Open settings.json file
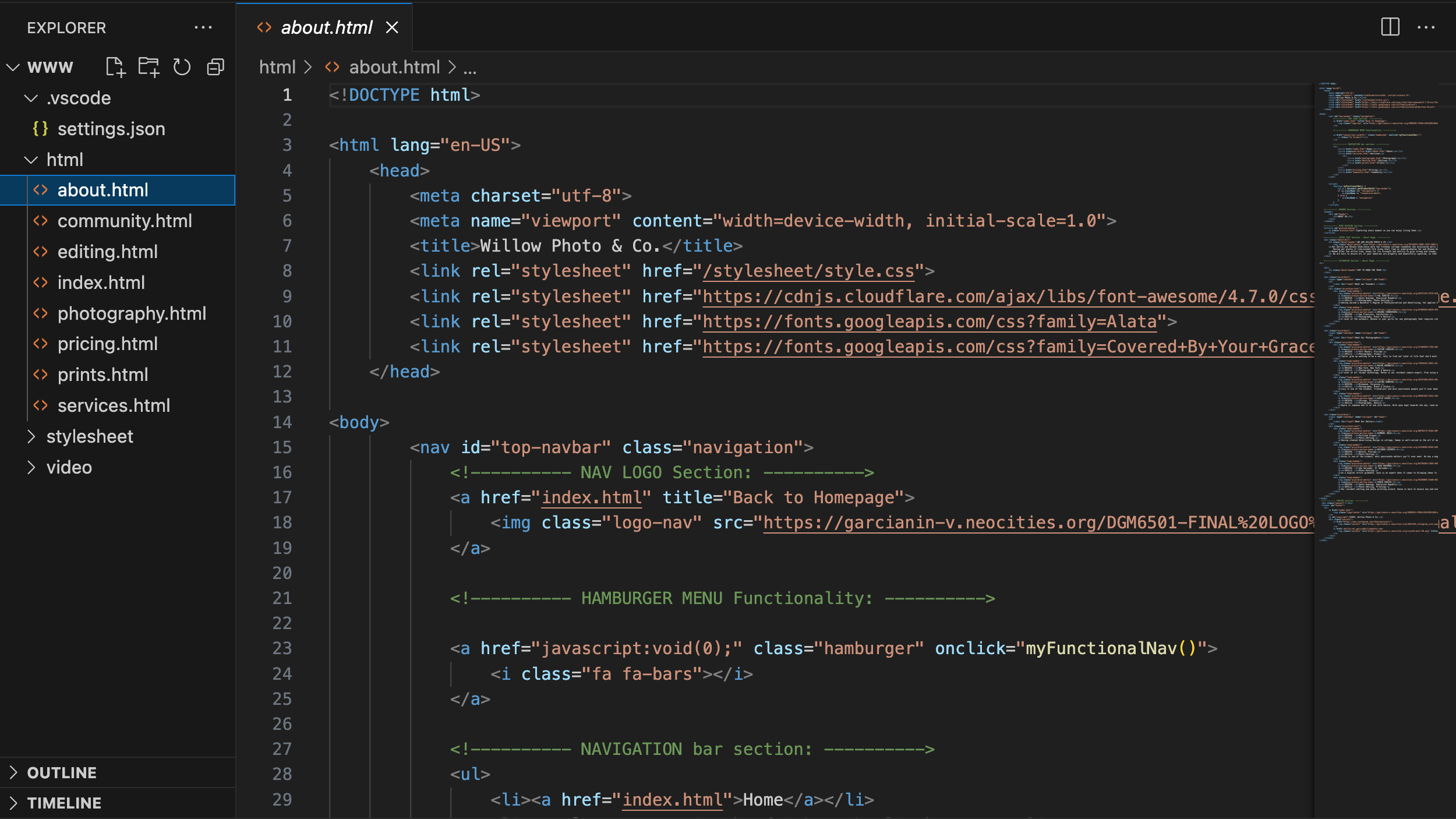This screenshot has width=1456, height=819. pyautogui.click(x=111, y=129)
